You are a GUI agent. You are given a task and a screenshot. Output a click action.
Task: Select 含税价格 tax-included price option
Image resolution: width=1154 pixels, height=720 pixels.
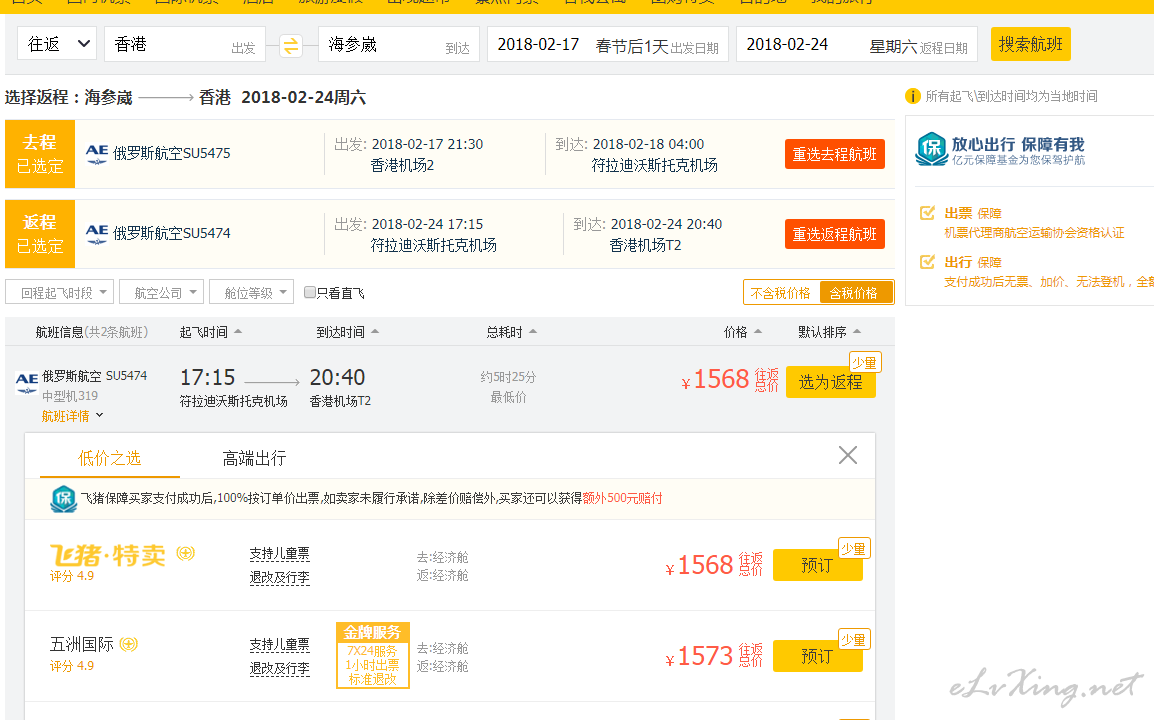(854, 293)
